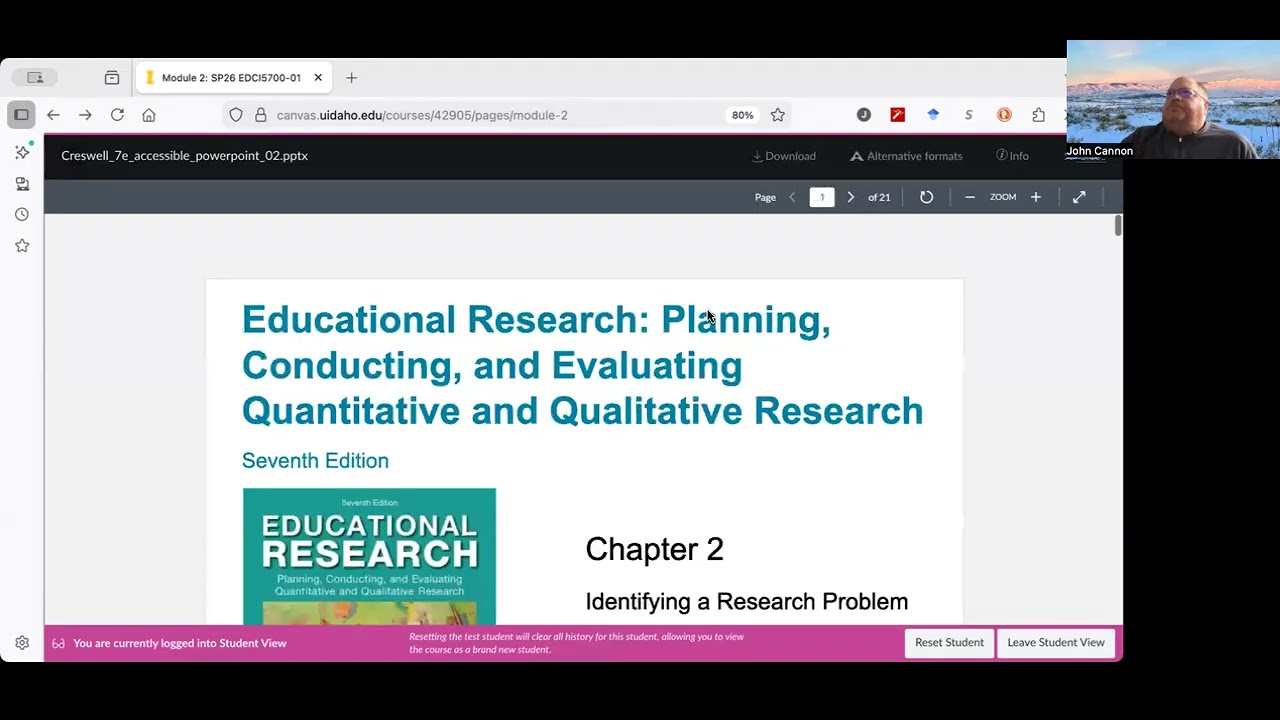Viewport: 1280px width, 720px height.
Task: Bookmark this page with the star
Action: pyautogui.click(x=778, y=115)
